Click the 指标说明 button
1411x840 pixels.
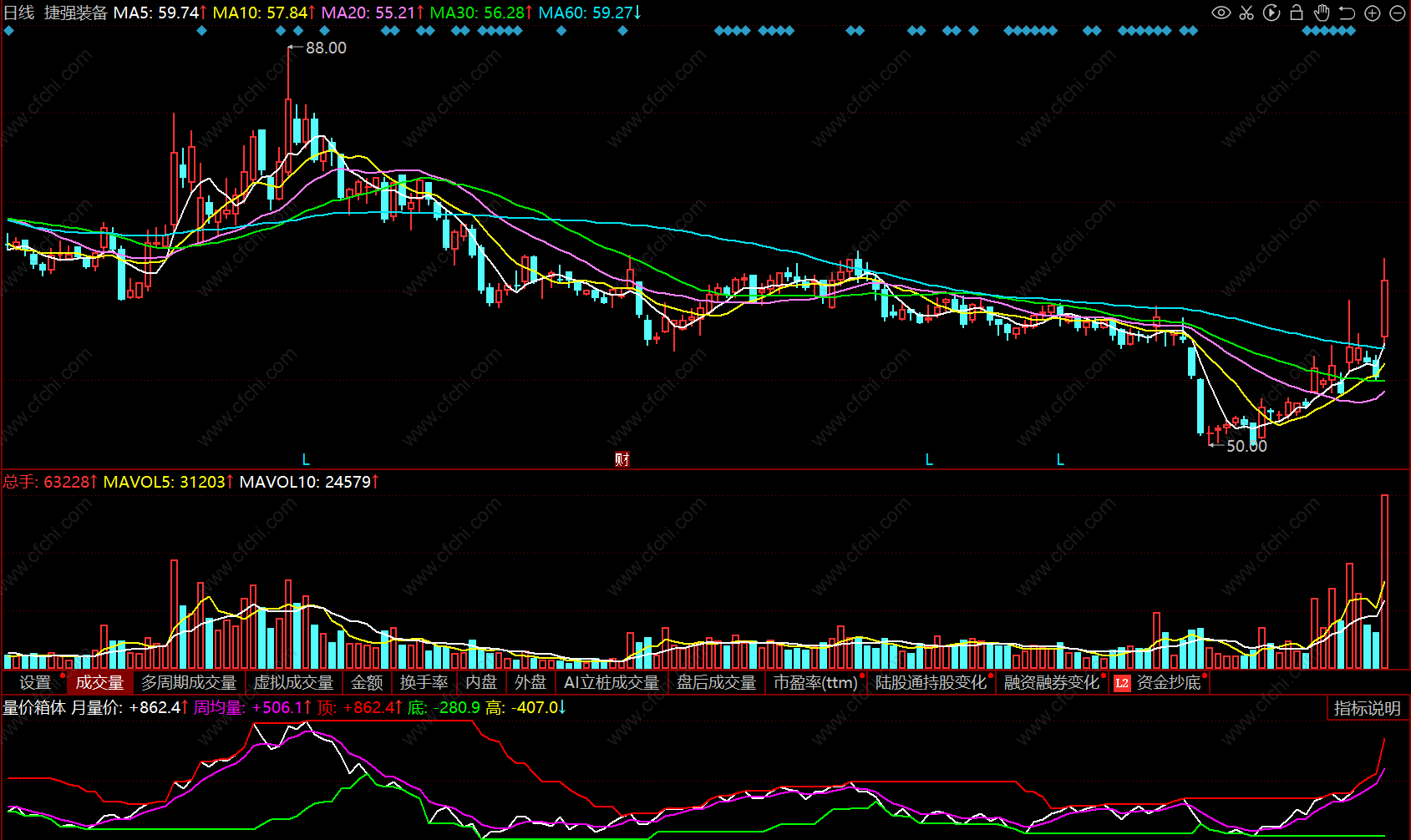coord(1367,708)
